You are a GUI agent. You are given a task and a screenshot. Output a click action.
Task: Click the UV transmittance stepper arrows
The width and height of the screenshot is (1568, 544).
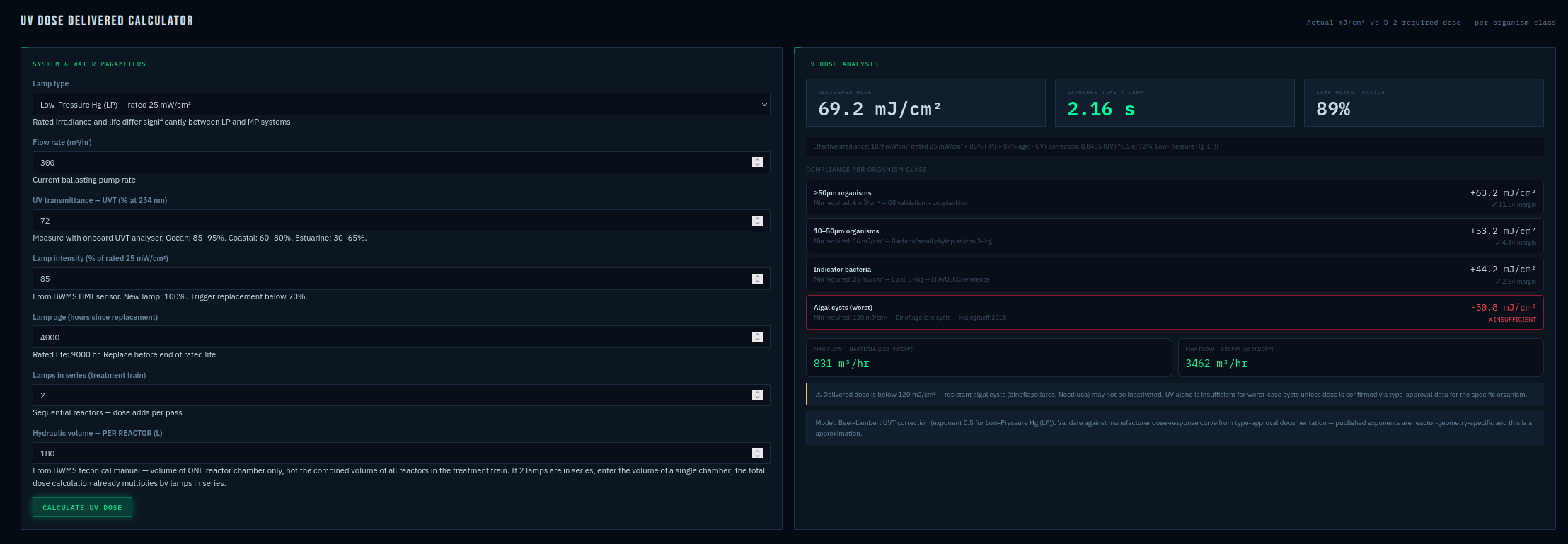pyautogui.click(x=757, y=221)
